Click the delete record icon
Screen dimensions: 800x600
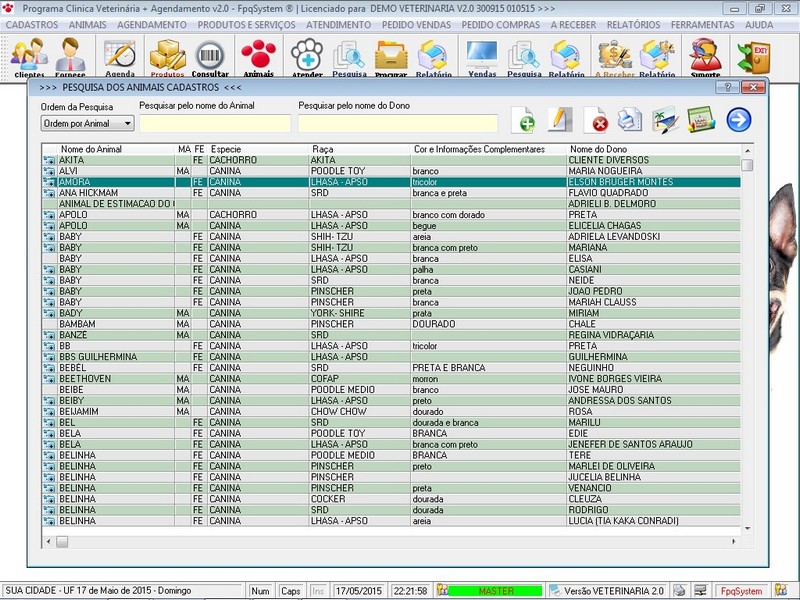click(596, 120)
